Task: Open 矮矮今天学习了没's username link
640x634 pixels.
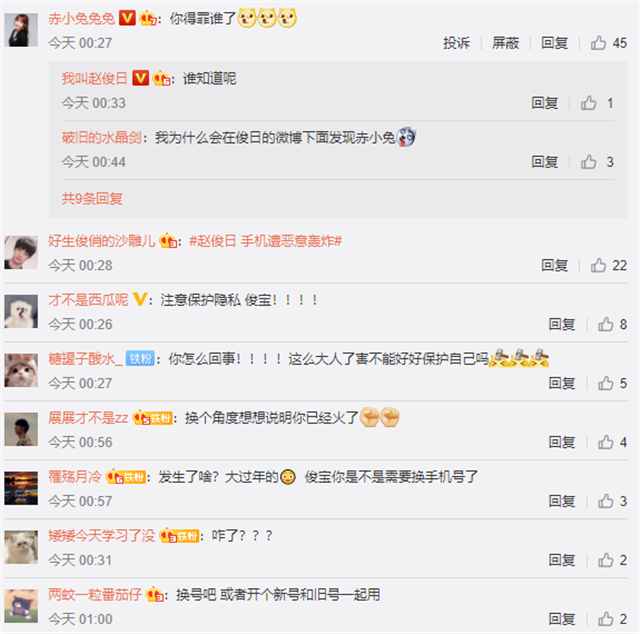Action: tap(102, 535)
